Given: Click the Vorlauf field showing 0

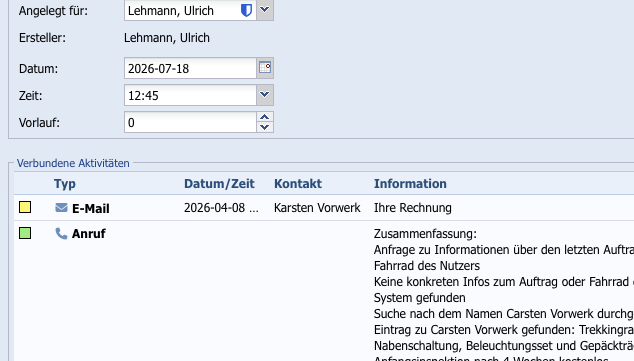Looking at the screenshot, I should (190, 122).
